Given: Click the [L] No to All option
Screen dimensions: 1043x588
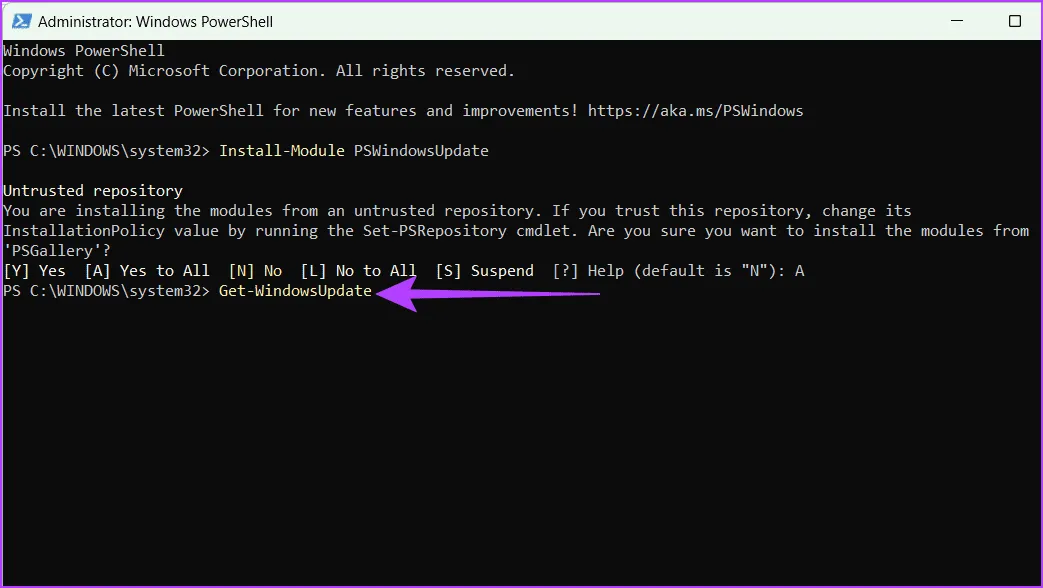Looking at the screenshot, I should tap(359, 270).
